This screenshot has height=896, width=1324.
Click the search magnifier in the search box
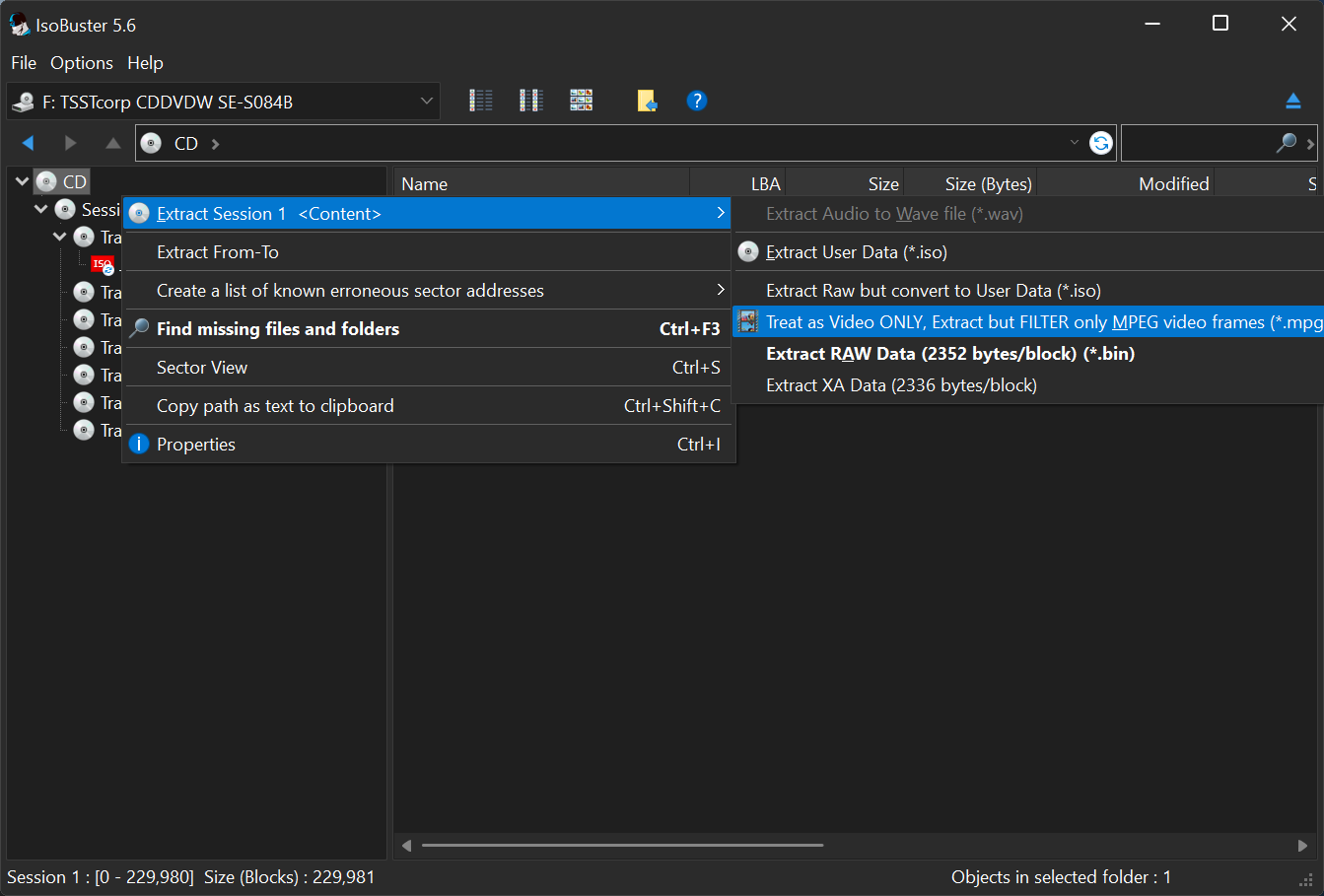click(1285, 142)
